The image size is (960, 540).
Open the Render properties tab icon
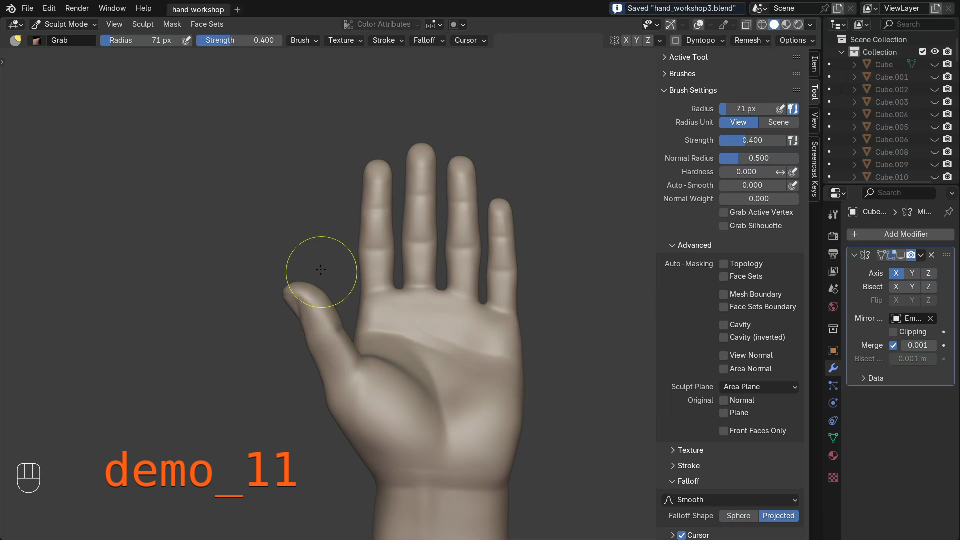pyautogui.click(x=833, y=236)
